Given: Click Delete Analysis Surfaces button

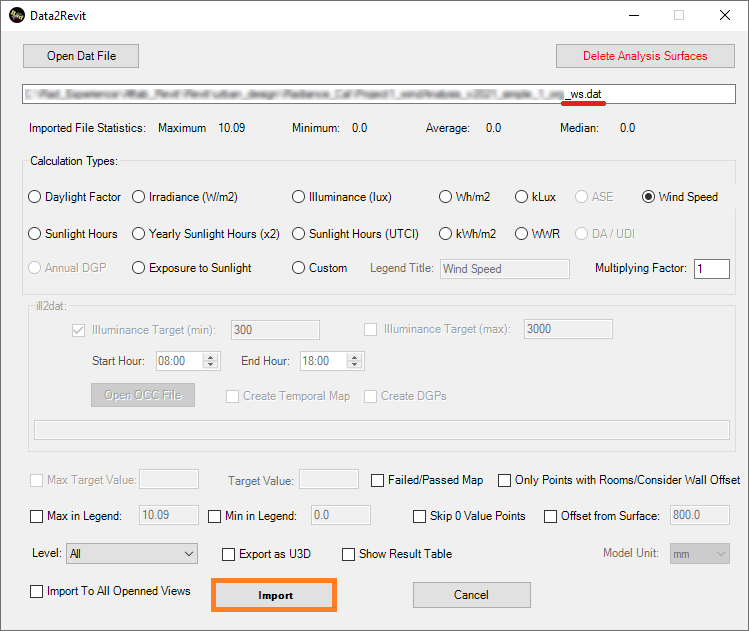Looking at the screenshot, I should [645, 56].
